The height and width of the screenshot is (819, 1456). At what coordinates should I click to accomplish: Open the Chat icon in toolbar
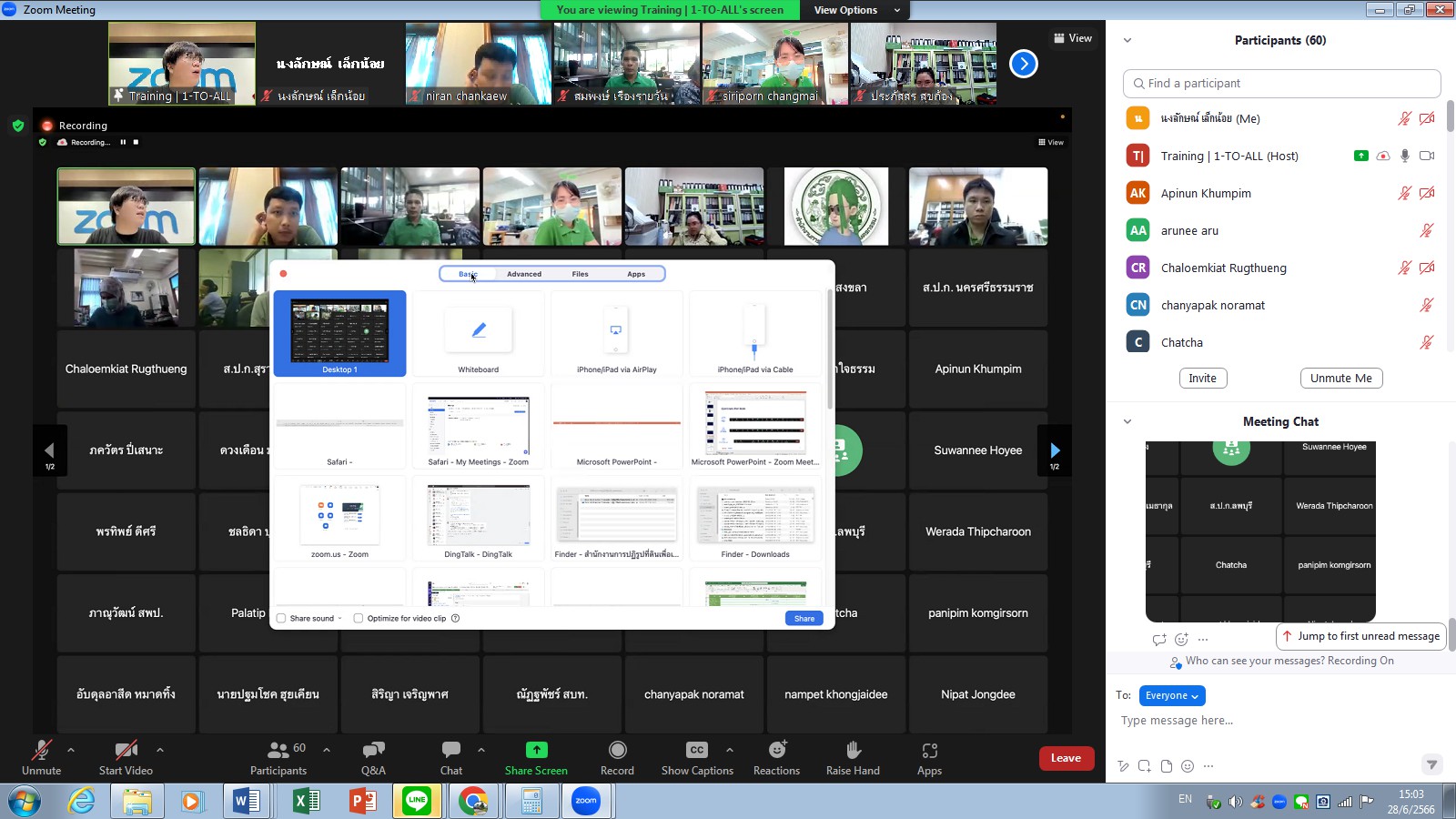pos(451,750)
